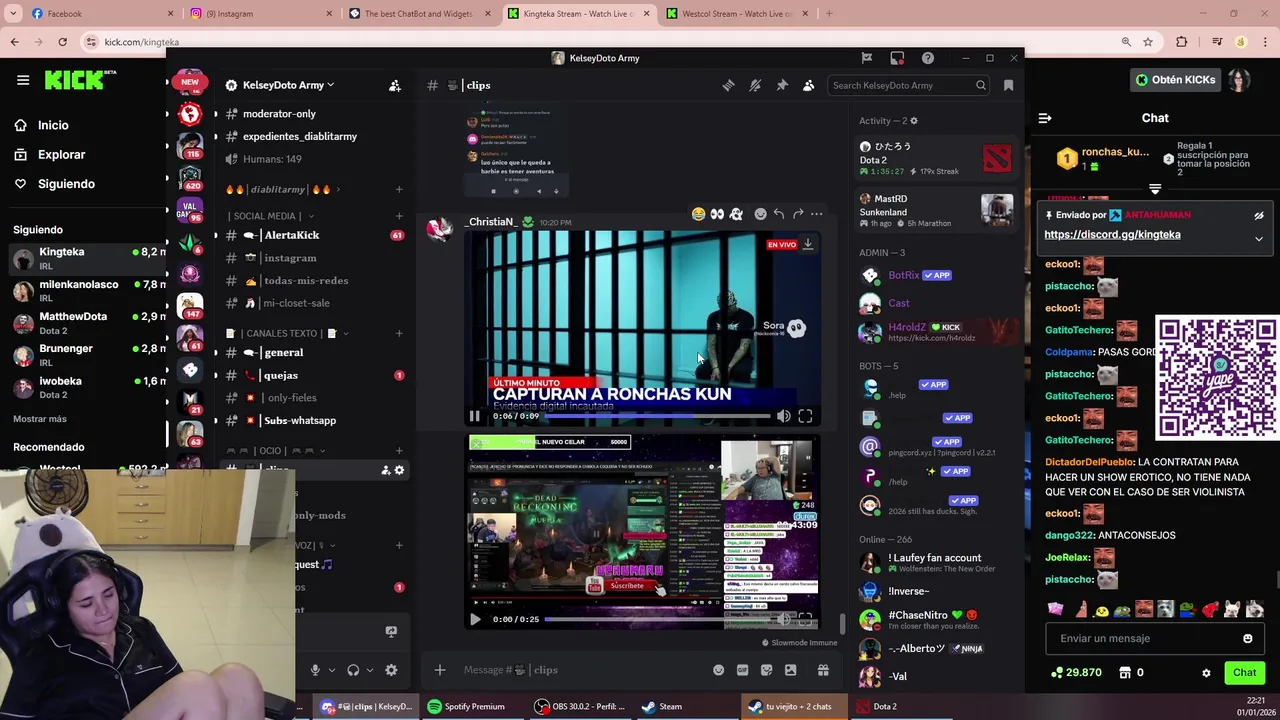Click the second video's seek bar

(x=657, y=619)
